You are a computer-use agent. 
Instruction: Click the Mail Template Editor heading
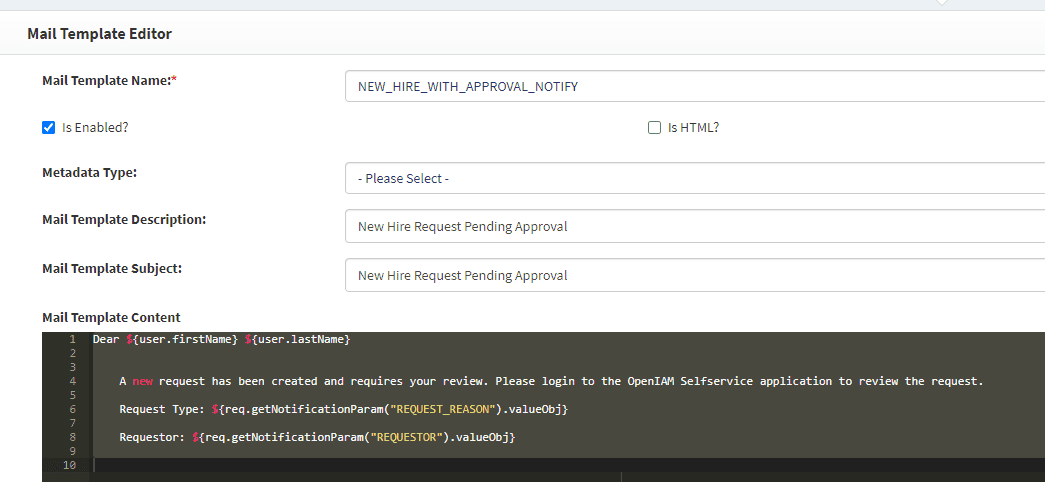point(100,34)
